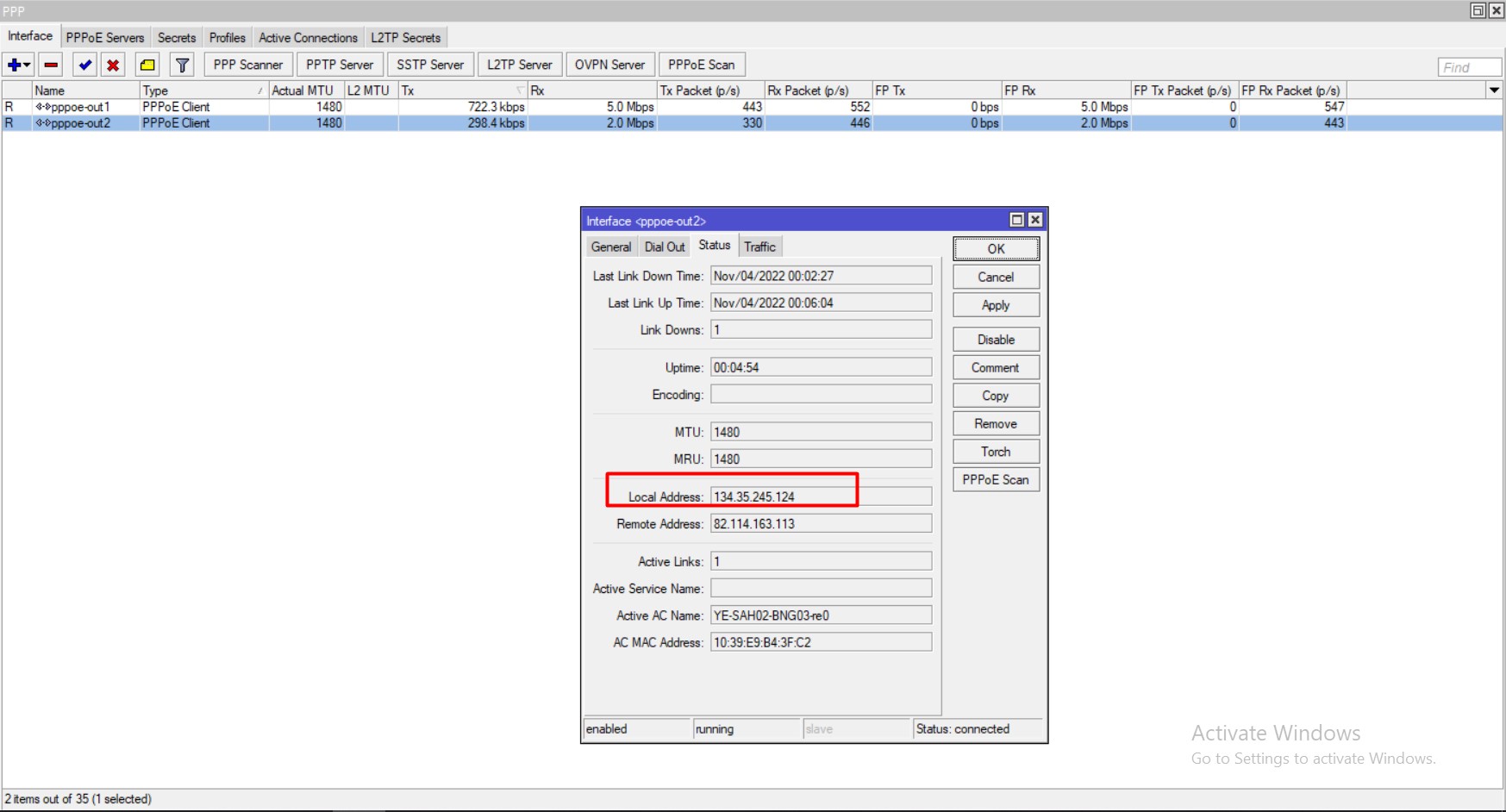Click the blue checkmark Enable icon
Screen dimensions: 1506x812
tap(84, 65)
